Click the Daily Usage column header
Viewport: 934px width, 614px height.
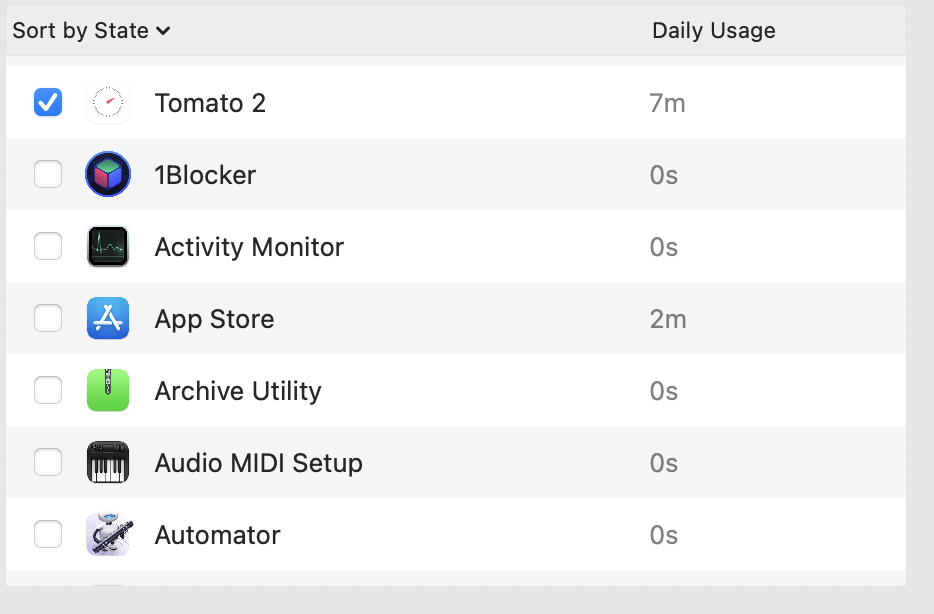coord(713,31)
